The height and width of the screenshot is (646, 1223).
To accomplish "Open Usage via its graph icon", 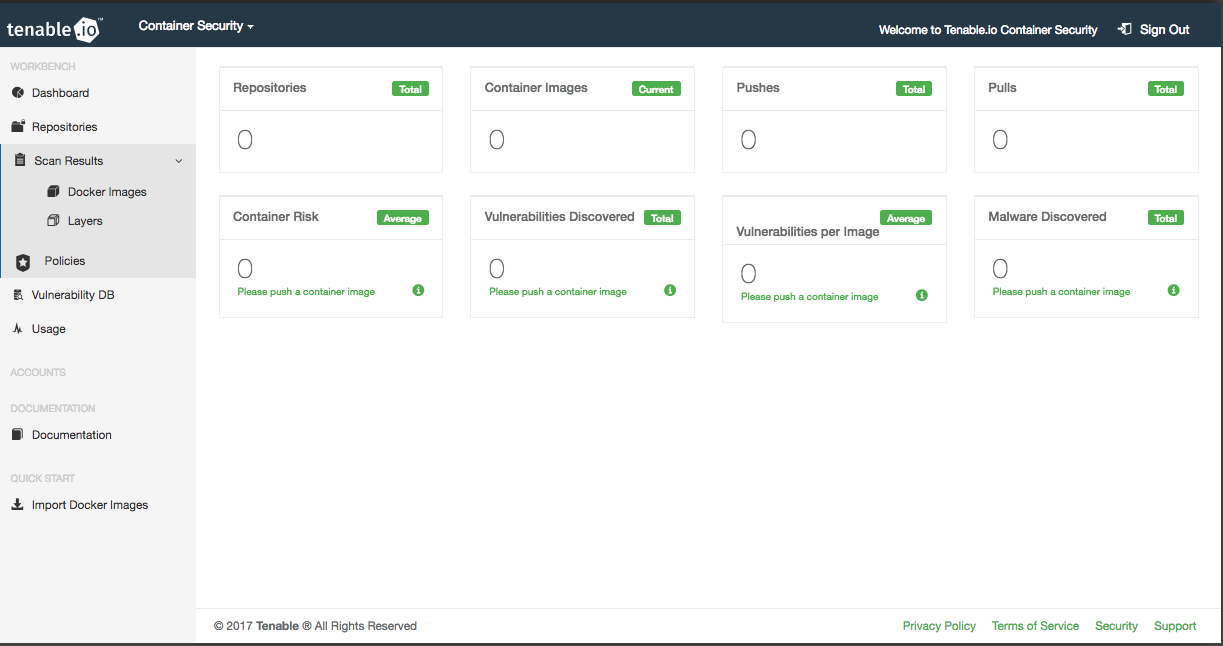I will pyautogui.click(x=17, y=328).
